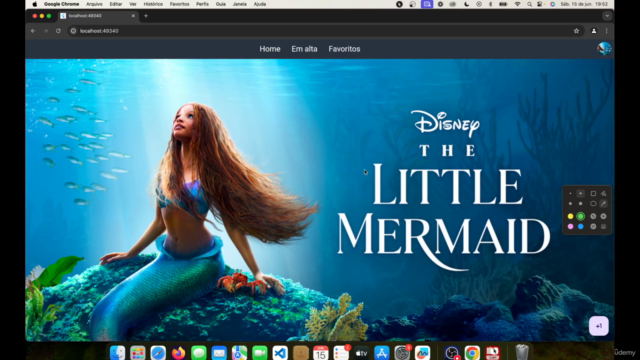Open Reminders from the dock
Screen dimensions: 640x360
[341, 353]
